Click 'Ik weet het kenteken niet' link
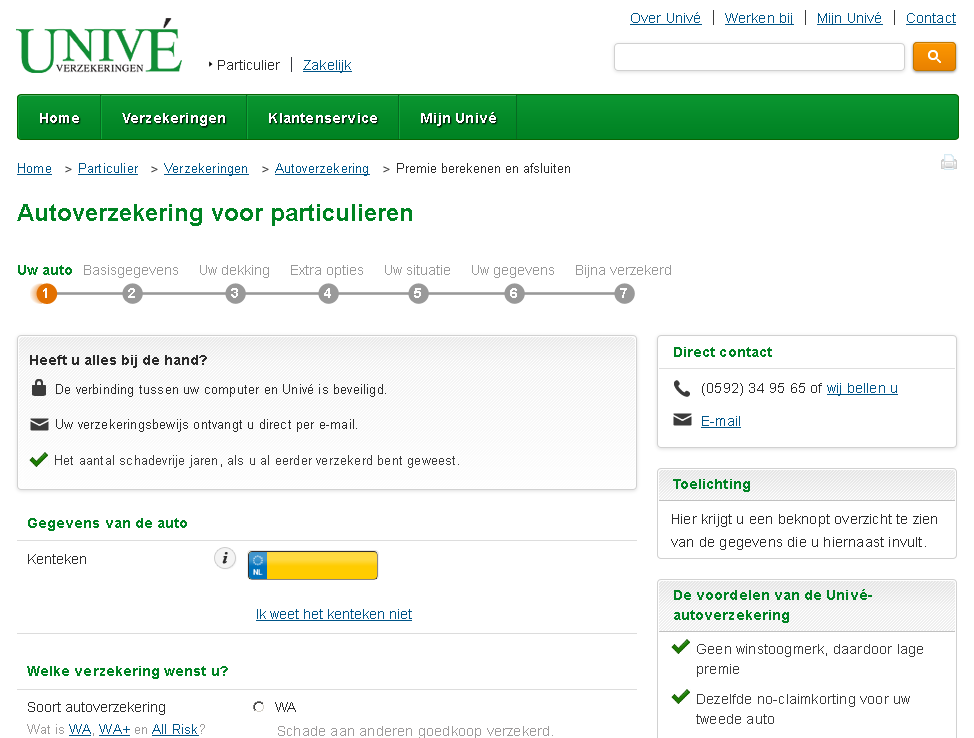974x738 pixels. click(x=334, y=614)
